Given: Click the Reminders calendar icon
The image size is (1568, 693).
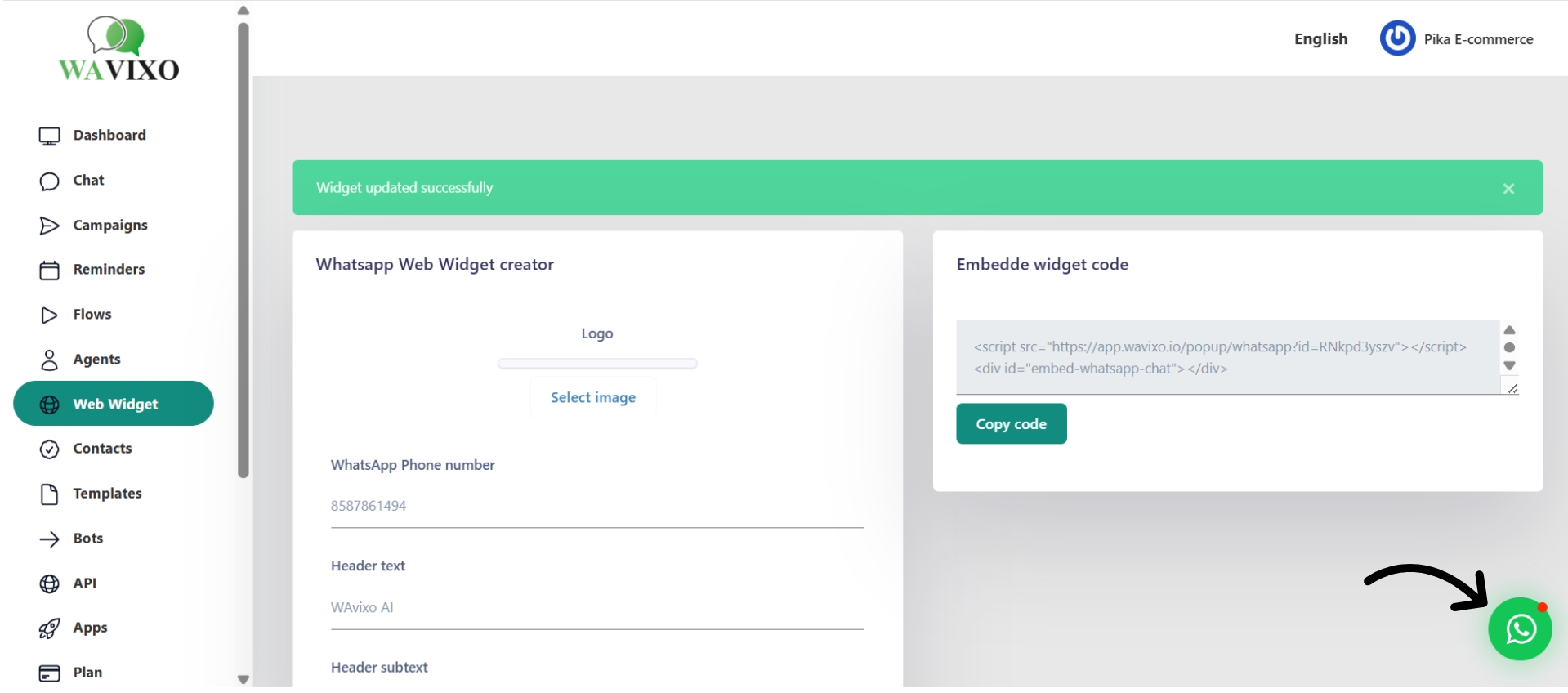Looking at the screenshot, I should point(50,270).
